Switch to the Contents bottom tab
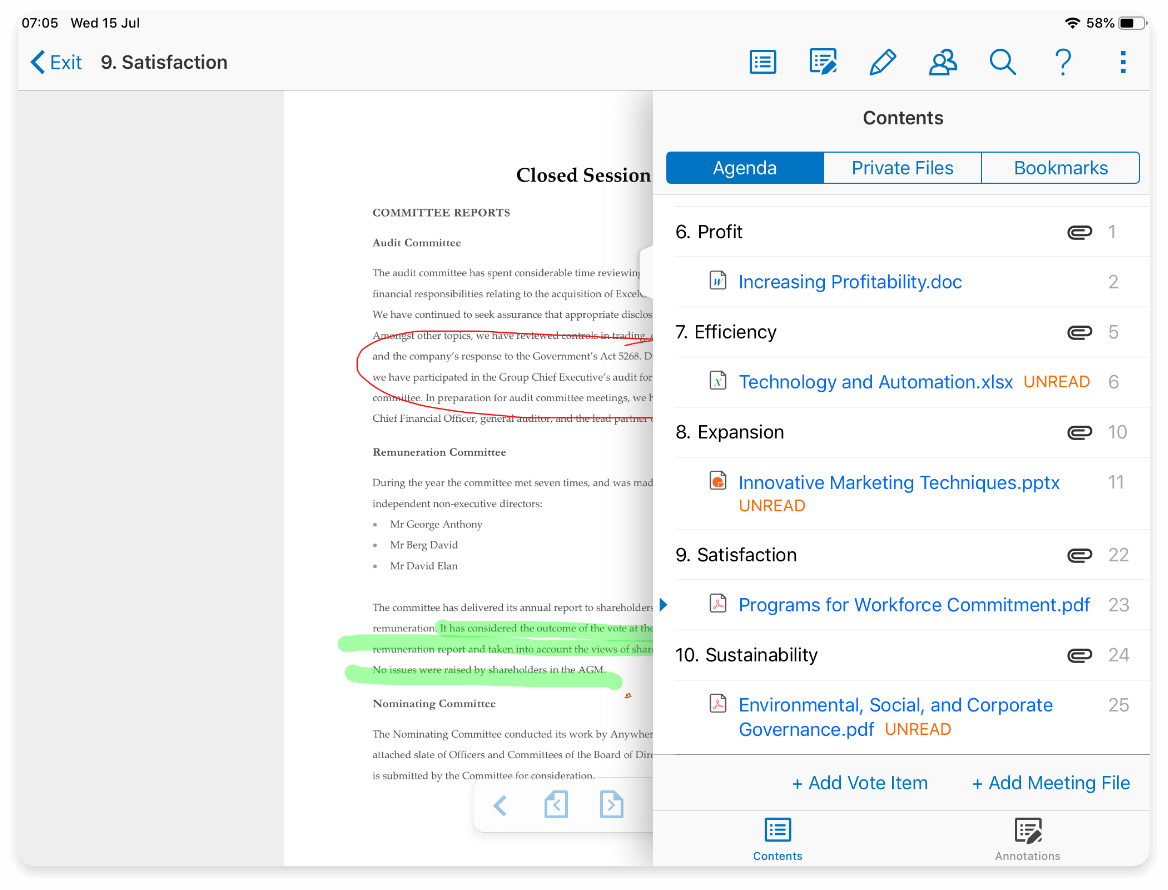Screen dimensions: 1168x890 coord(778,839)
